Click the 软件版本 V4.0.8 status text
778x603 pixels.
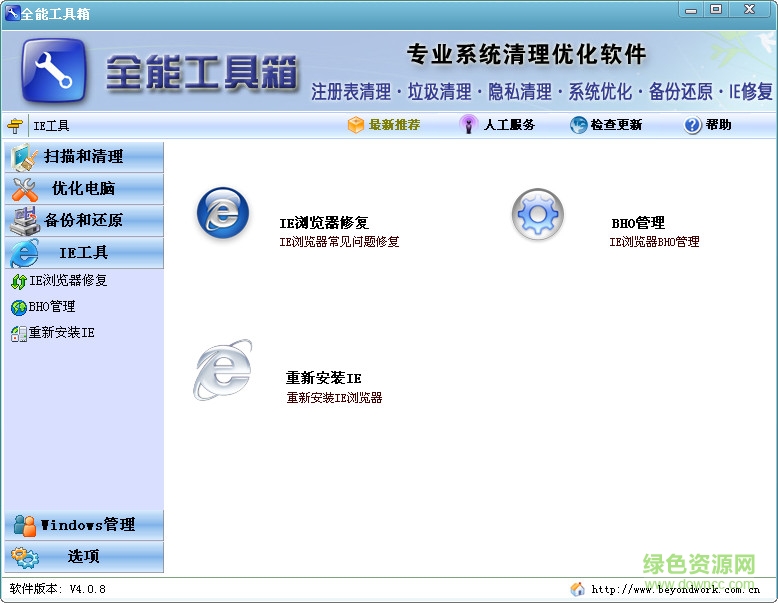58,589
